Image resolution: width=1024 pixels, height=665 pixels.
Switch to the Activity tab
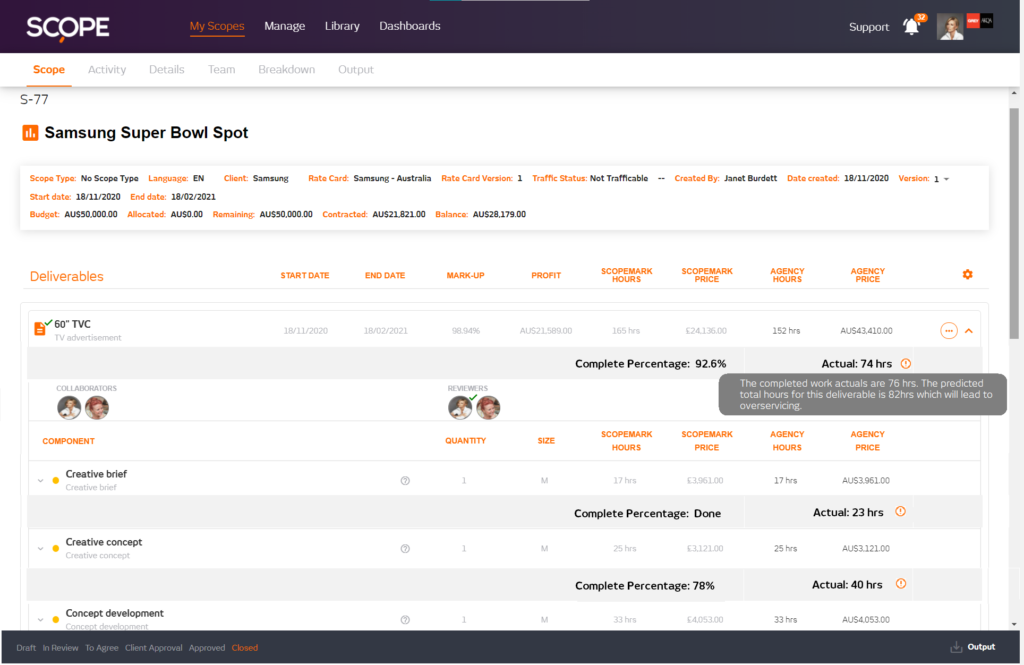pyautogui.click(x=107, y=70)
